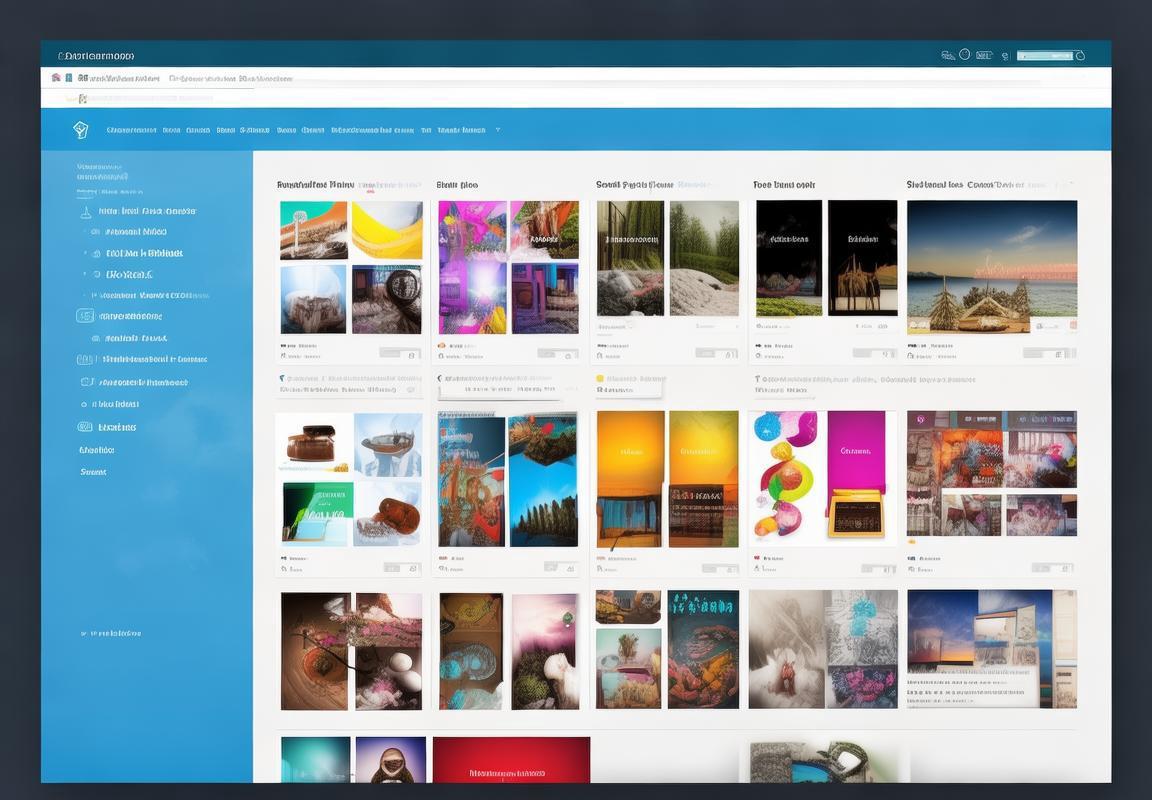Viewport: 1152px width, 800px height.
Task: Select the flask icon in the blue sidebar
Action: (85, 212)
